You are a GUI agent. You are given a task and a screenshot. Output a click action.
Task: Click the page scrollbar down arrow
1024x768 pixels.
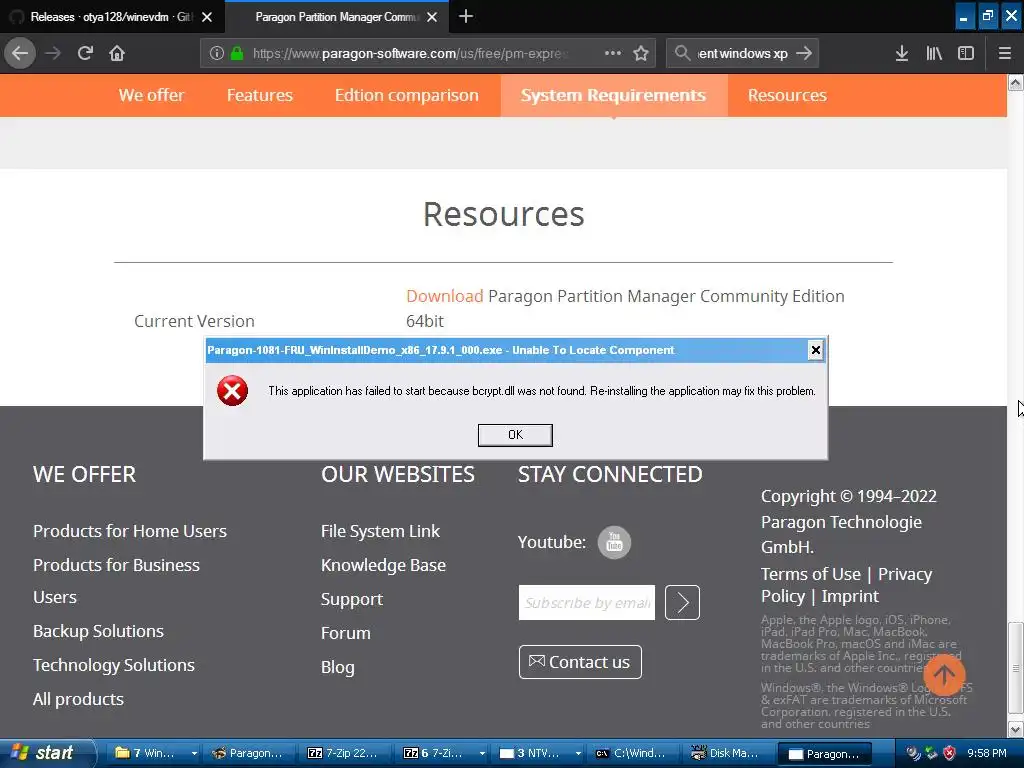(x=1016, y=729)
